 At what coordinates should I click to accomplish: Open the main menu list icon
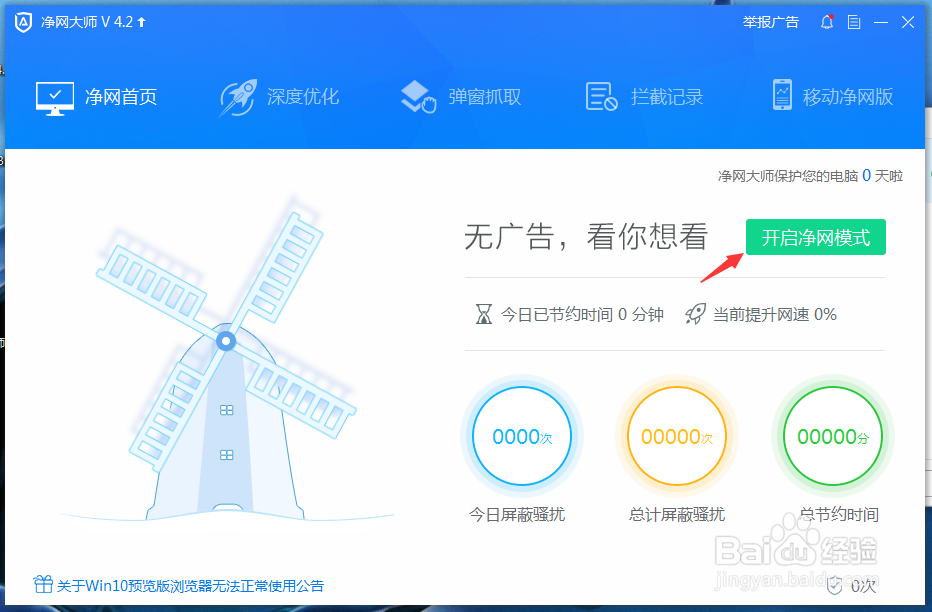[x=854, y=23]
